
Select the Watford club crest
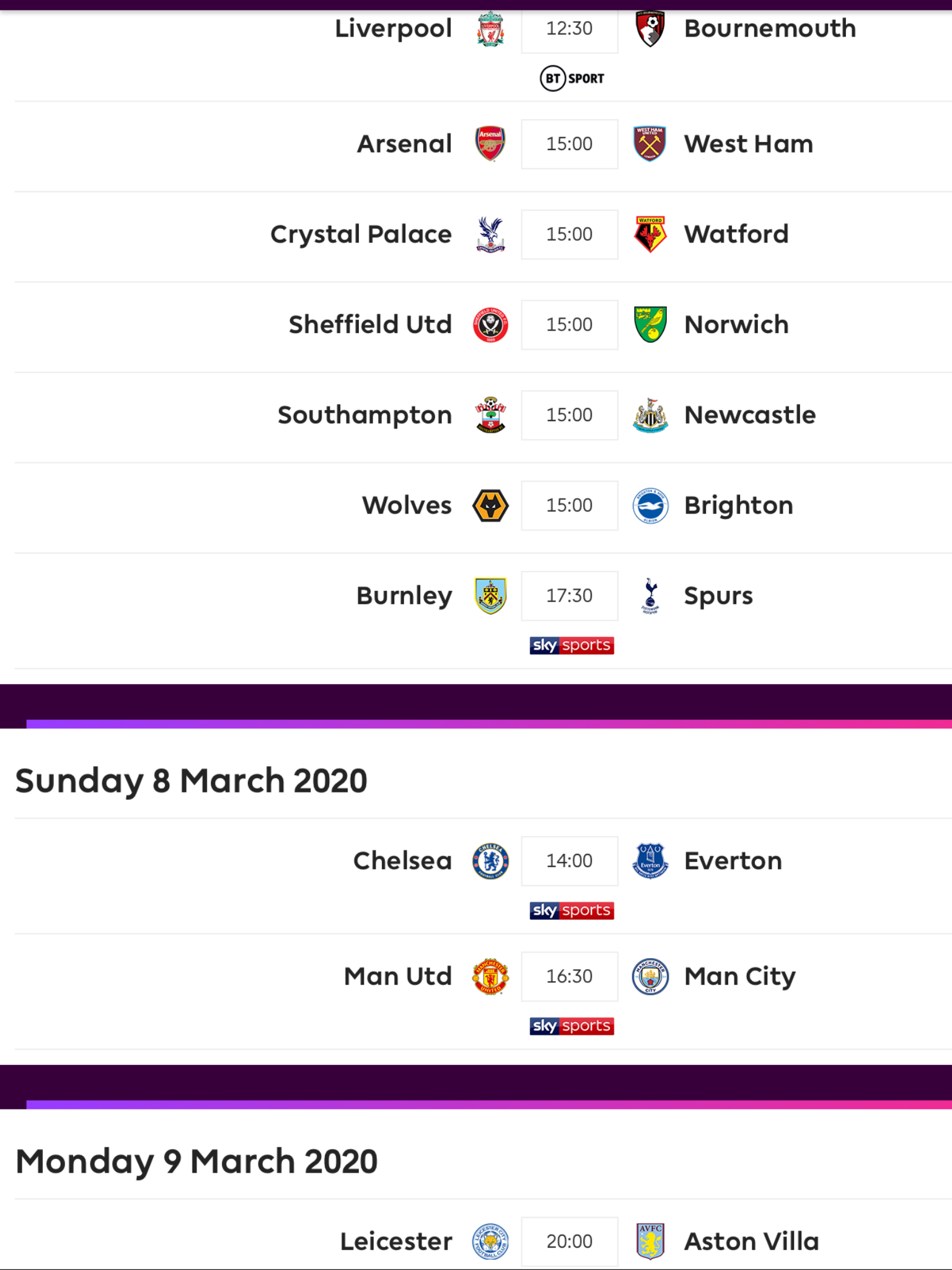click(x=650, y=234)
